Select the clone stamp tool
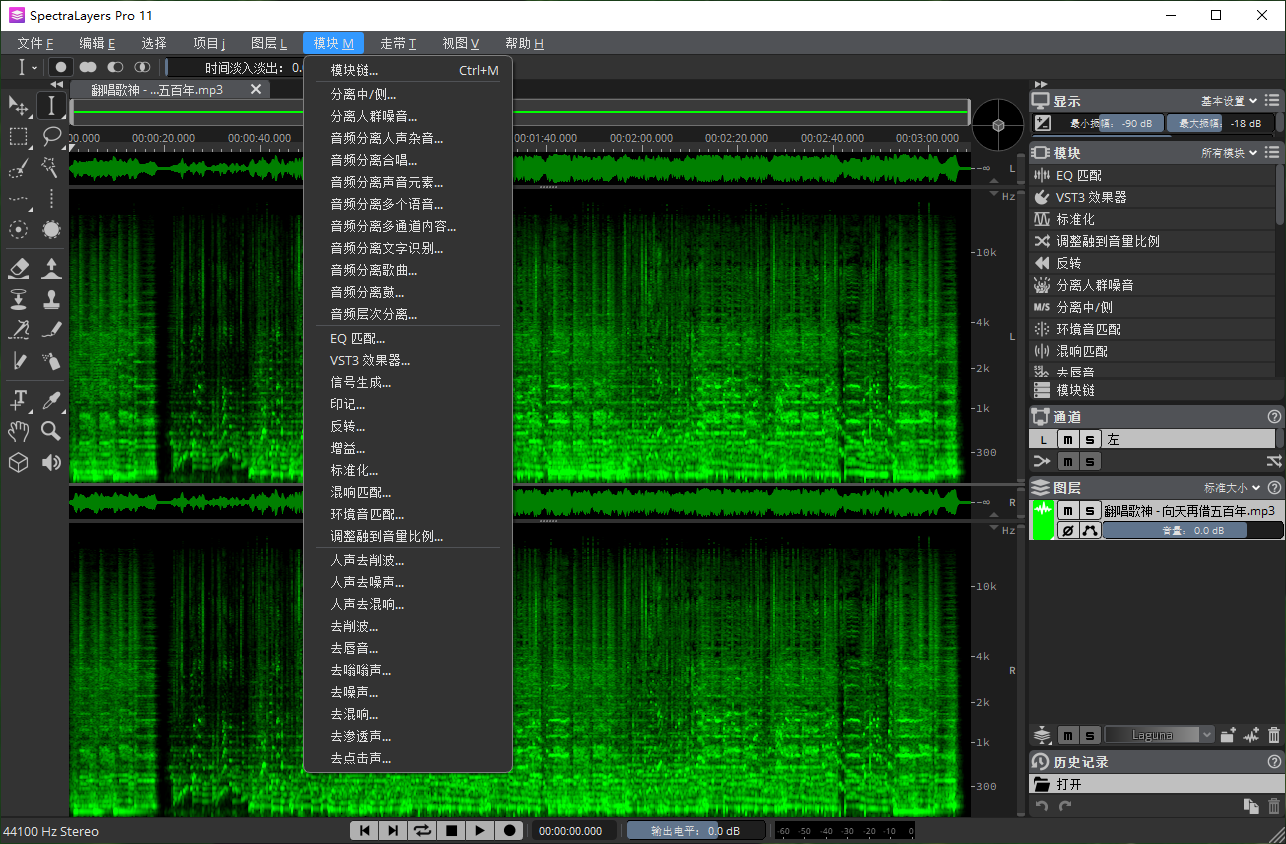This screenshot has height=844, width=1286. coord(51,299)
